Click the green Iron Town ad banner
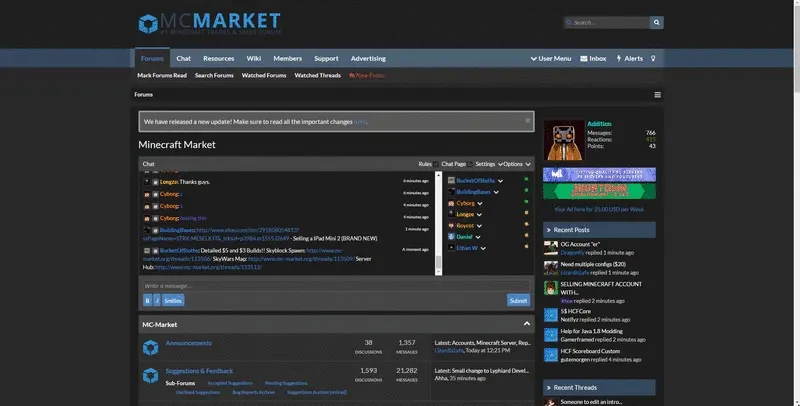800x406 pixels. tap(599, 191)
